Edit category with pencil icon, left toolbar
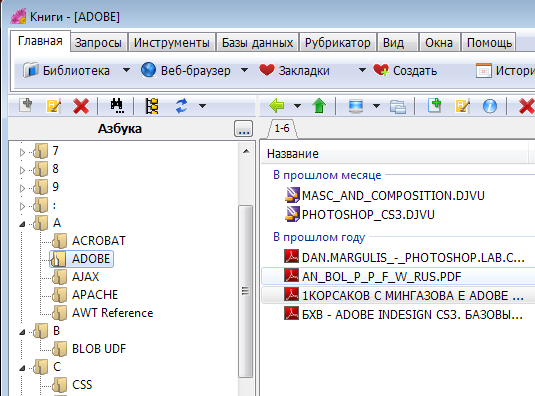This screenshot has width=535, height=396. [x=54, y=106]
